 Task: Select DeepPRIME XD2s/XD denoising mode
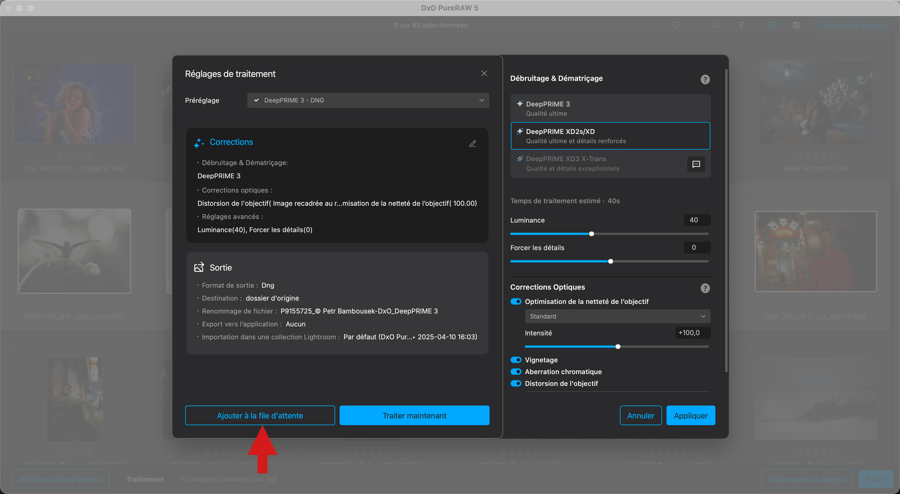(x=610, y=136)
